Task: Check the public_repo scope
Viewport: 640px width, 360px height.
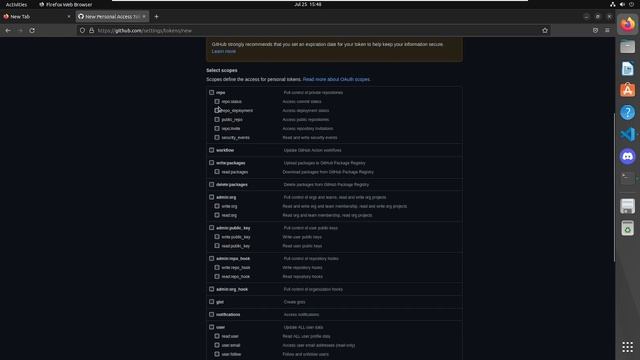Action: 217,120
